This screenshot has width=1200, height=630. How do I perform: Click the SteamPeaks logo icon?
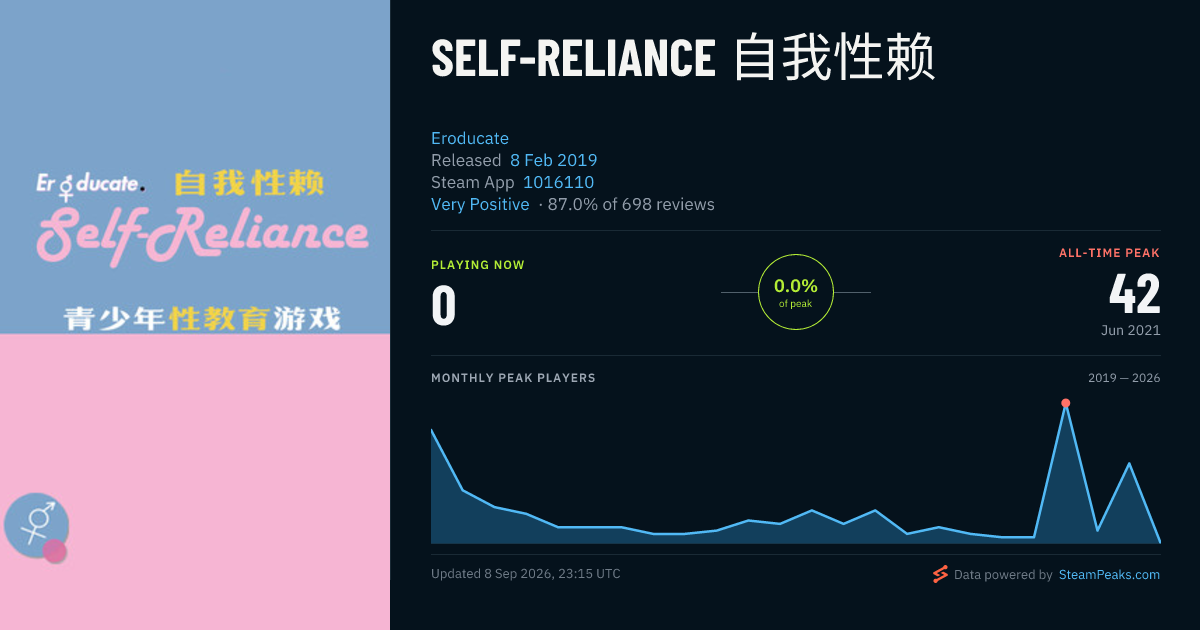(940, 574)
